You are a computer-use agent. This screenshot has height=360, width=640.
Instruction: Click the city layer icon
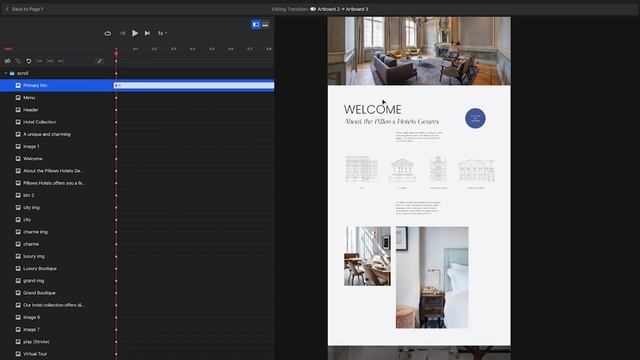[x=18, y=220]
